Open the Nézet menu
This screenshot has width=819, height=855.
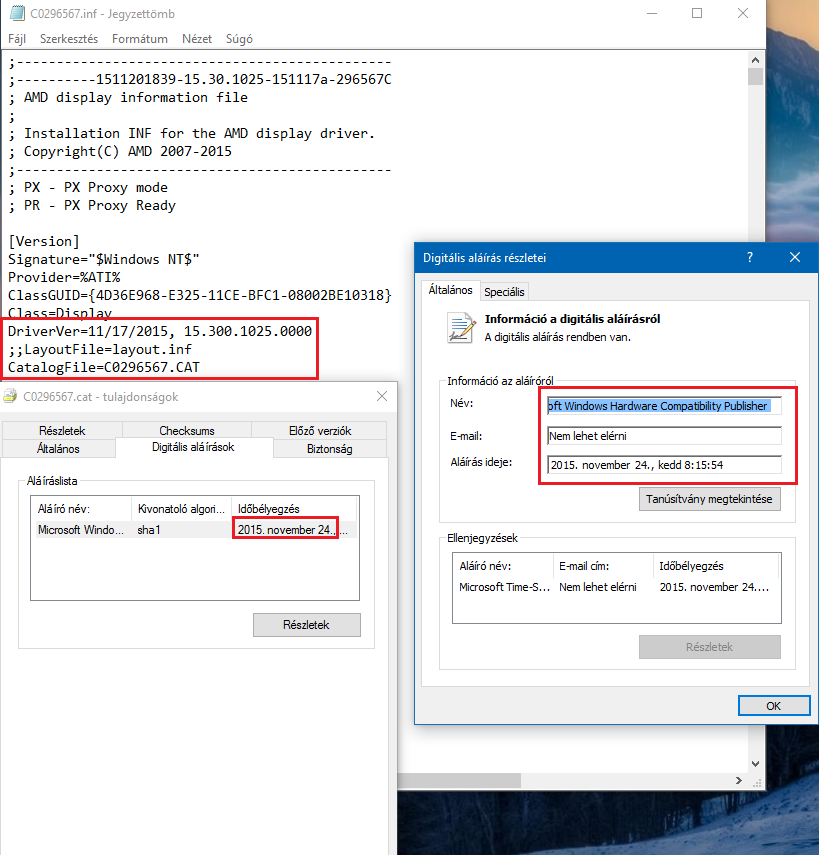(197, 39)
